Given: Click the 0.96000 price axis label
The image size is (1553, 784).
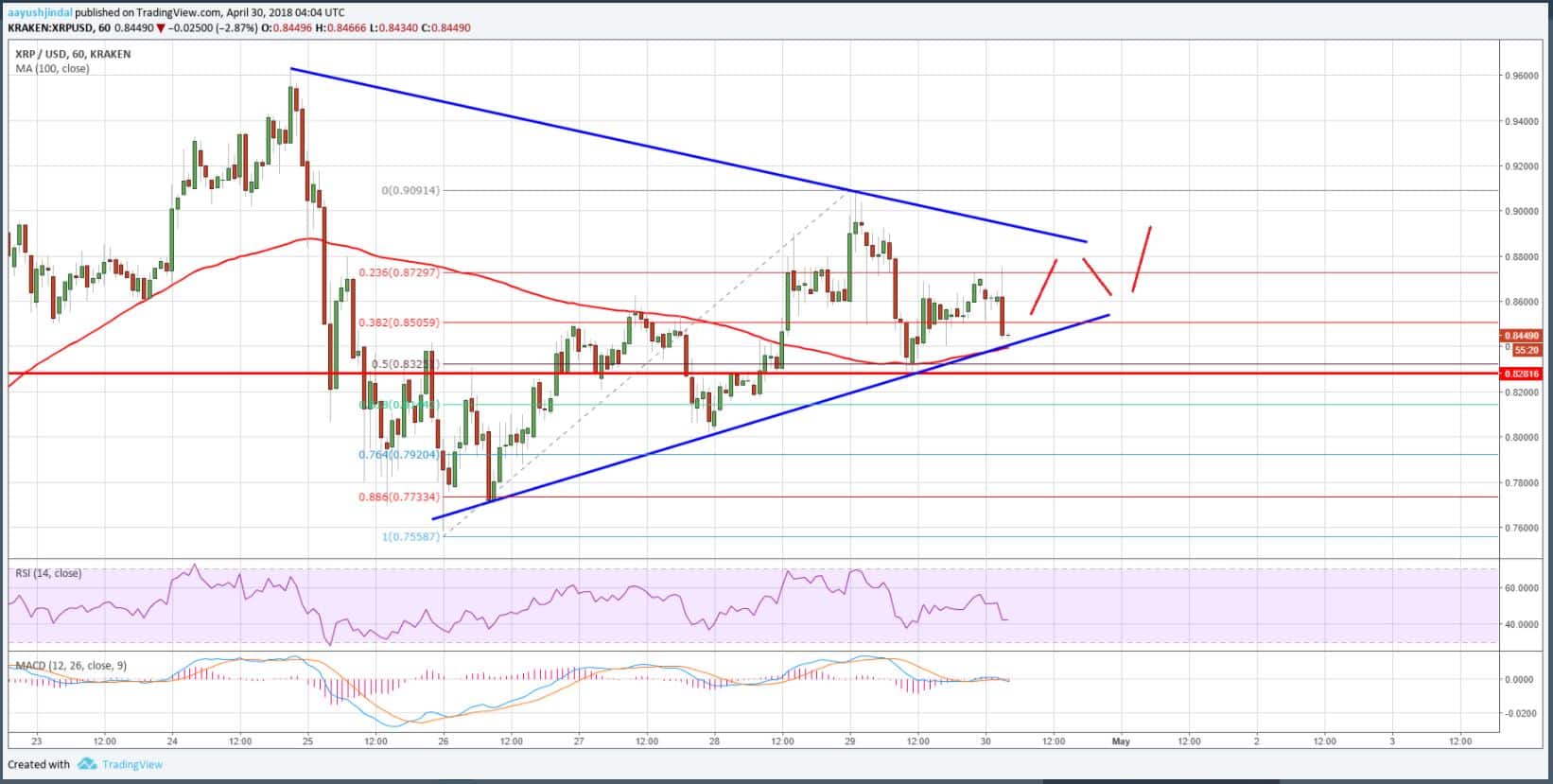Looking at the screenshot, I should click(1524, 76).
